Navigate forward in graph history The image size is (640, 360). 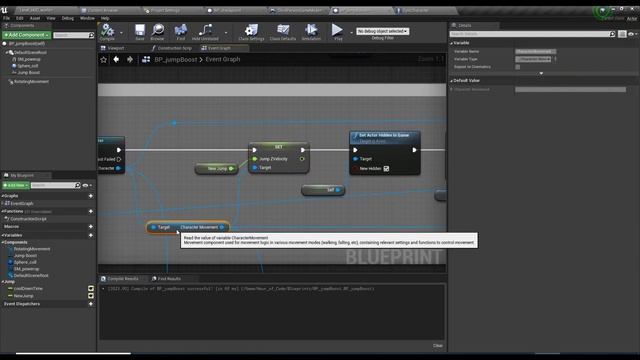(x=130, y=60)
